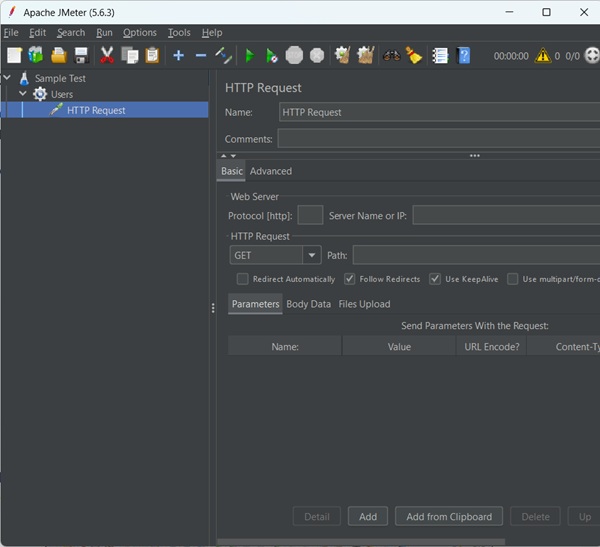Clear results with the gear broom icon

[342, 56]
